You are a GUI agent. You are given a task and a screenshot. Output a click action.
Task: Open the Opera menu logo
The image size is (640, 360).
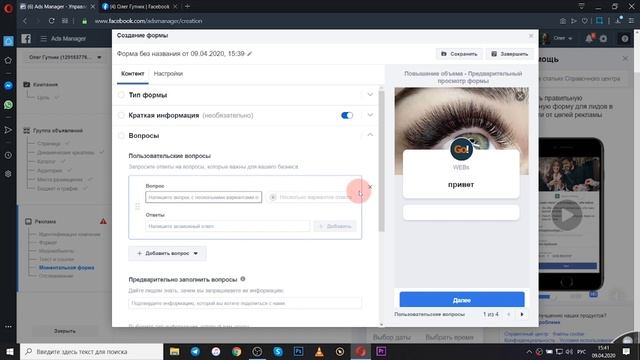(8, 8)
